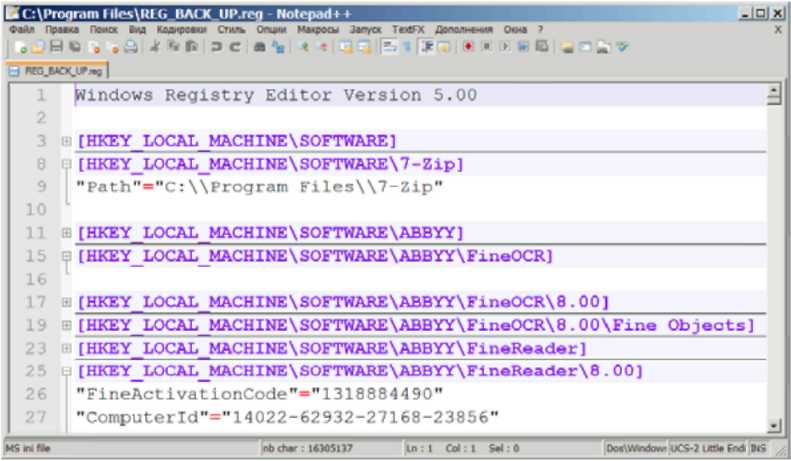Open the Дополнения menu
The image size is (791, 461).
pos(464,30)
